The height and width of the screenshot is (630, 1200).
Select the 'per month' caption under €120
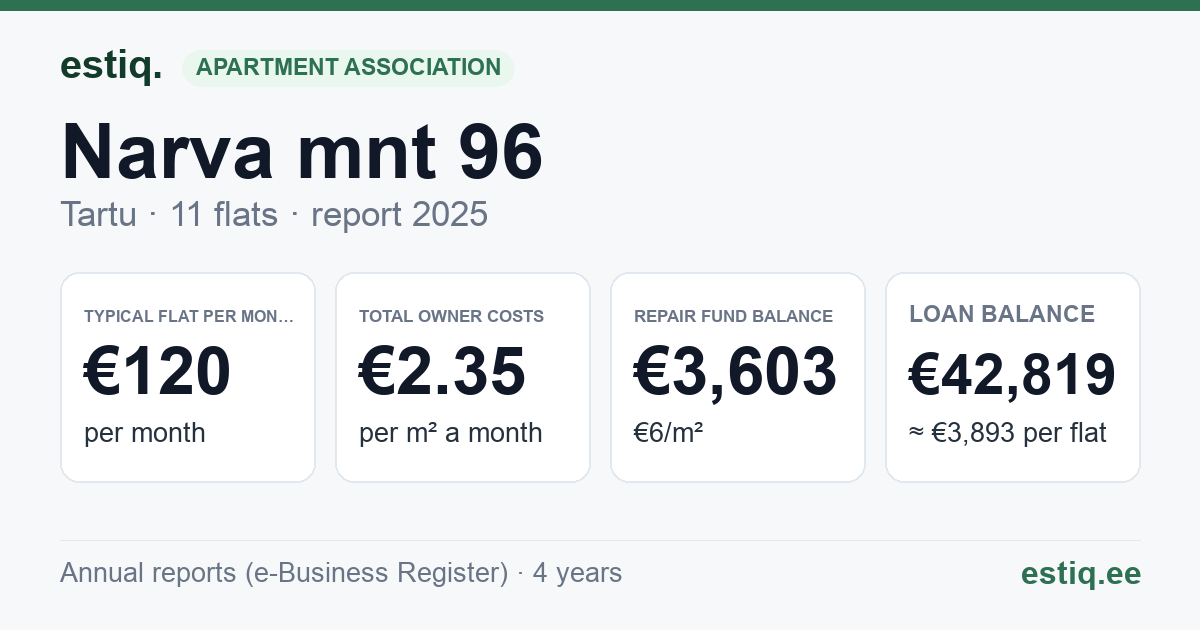[x=145, y=433]
